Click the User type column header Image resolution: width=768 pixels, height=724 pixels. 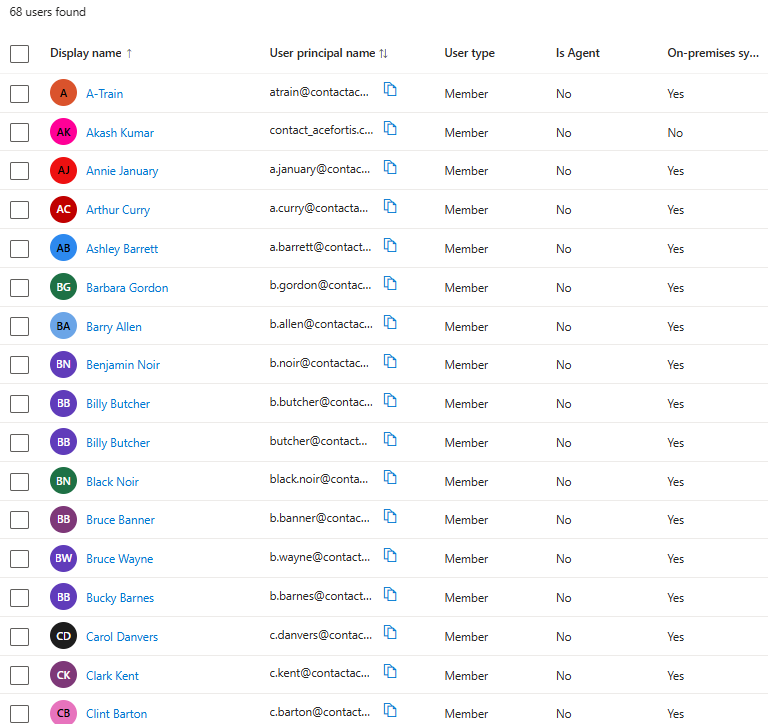coord(469,53)
